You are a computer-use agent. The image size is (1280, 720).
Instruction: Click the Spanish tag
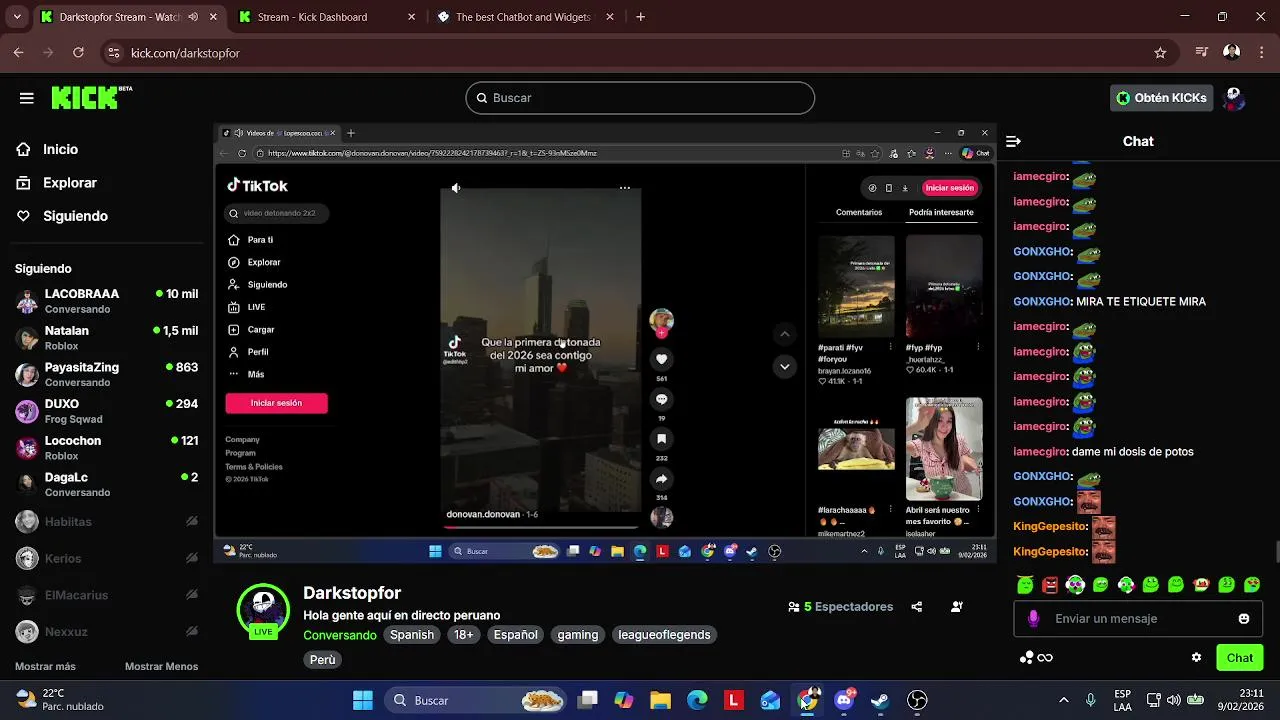pos(412,635)
